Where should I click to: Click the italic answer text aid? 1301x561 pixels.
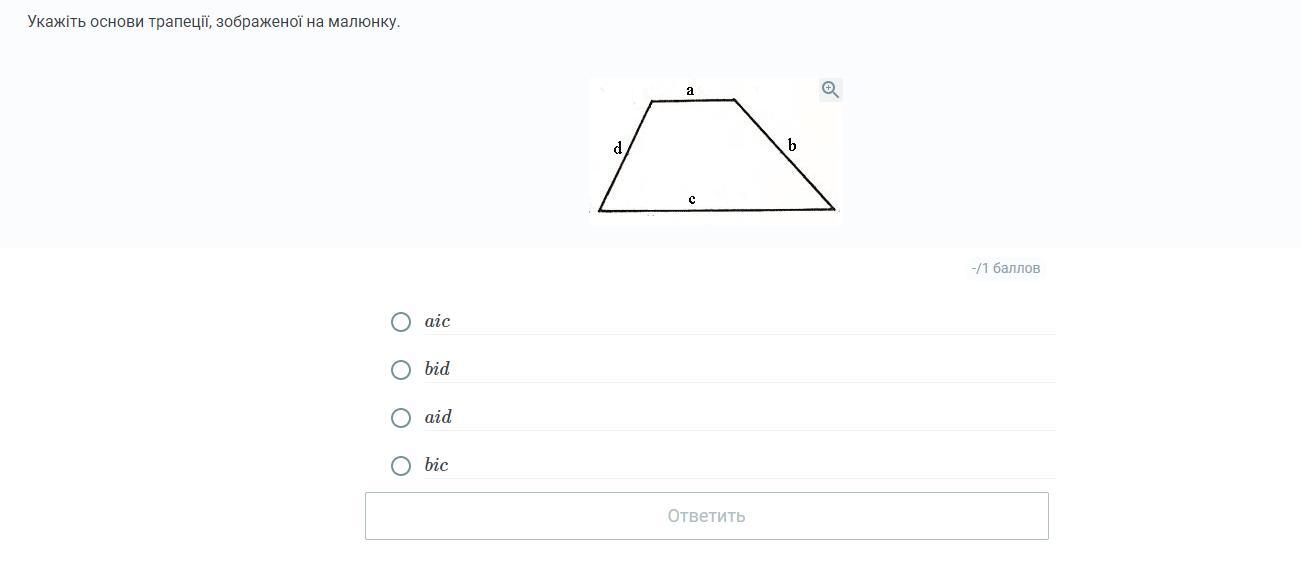pos(438,417)
